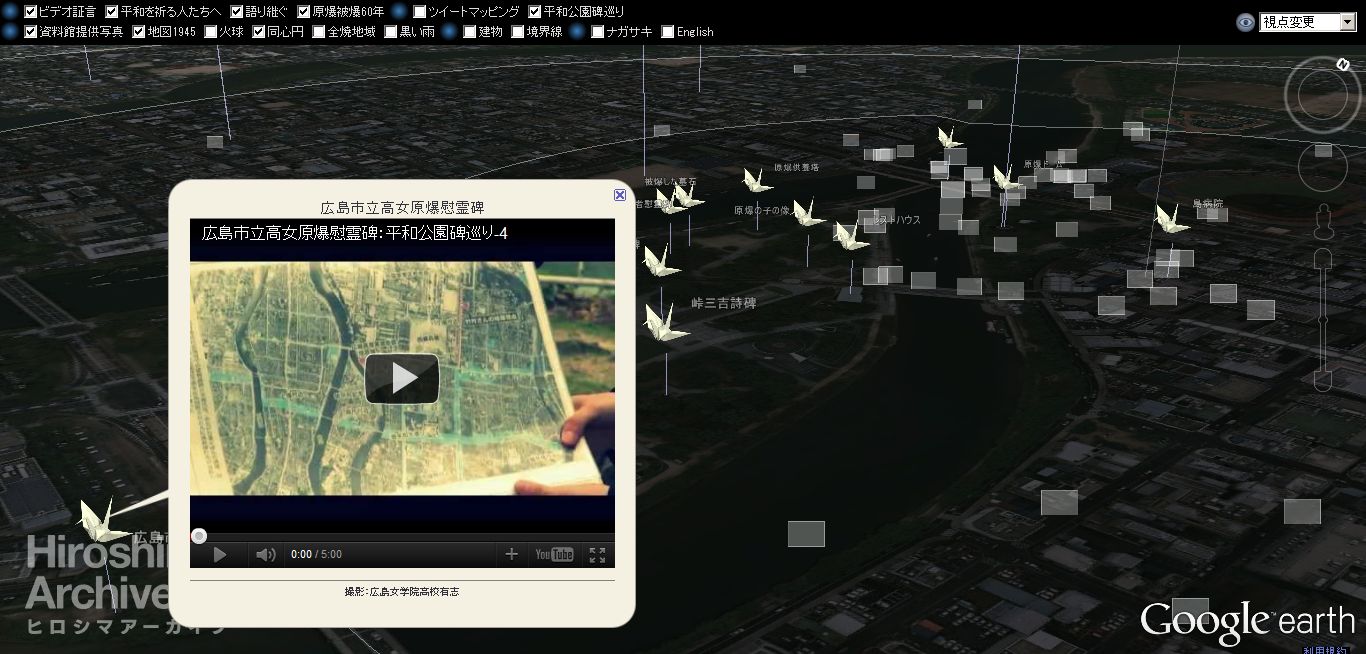Toggle the 語り継ぐ checkbox
This screenshot has height=654, width=1366.
pos(237,12)
